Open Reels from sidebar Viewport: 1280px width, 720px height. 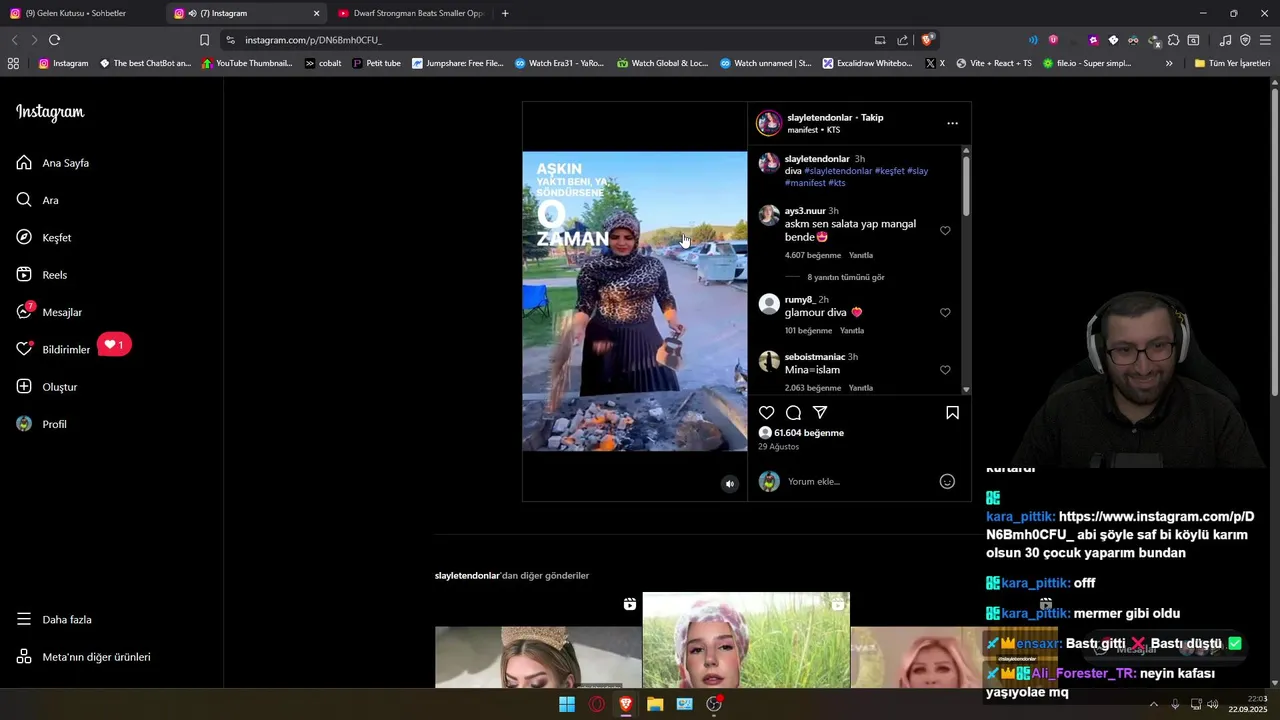(x=42, y=275)
